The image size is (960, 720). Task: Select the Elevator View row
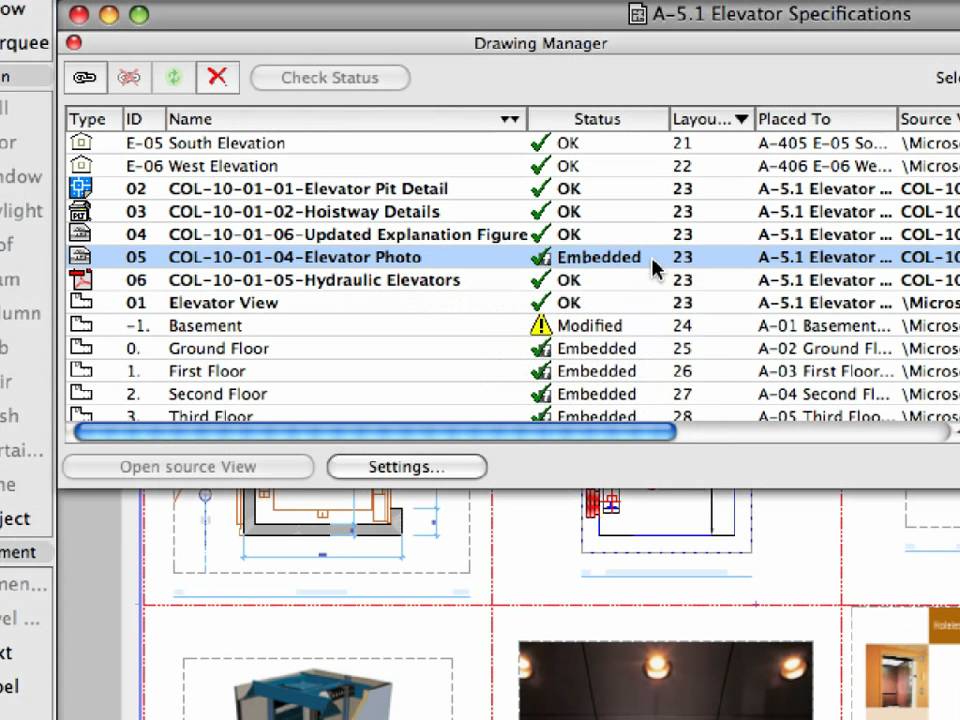coord(513,303)
